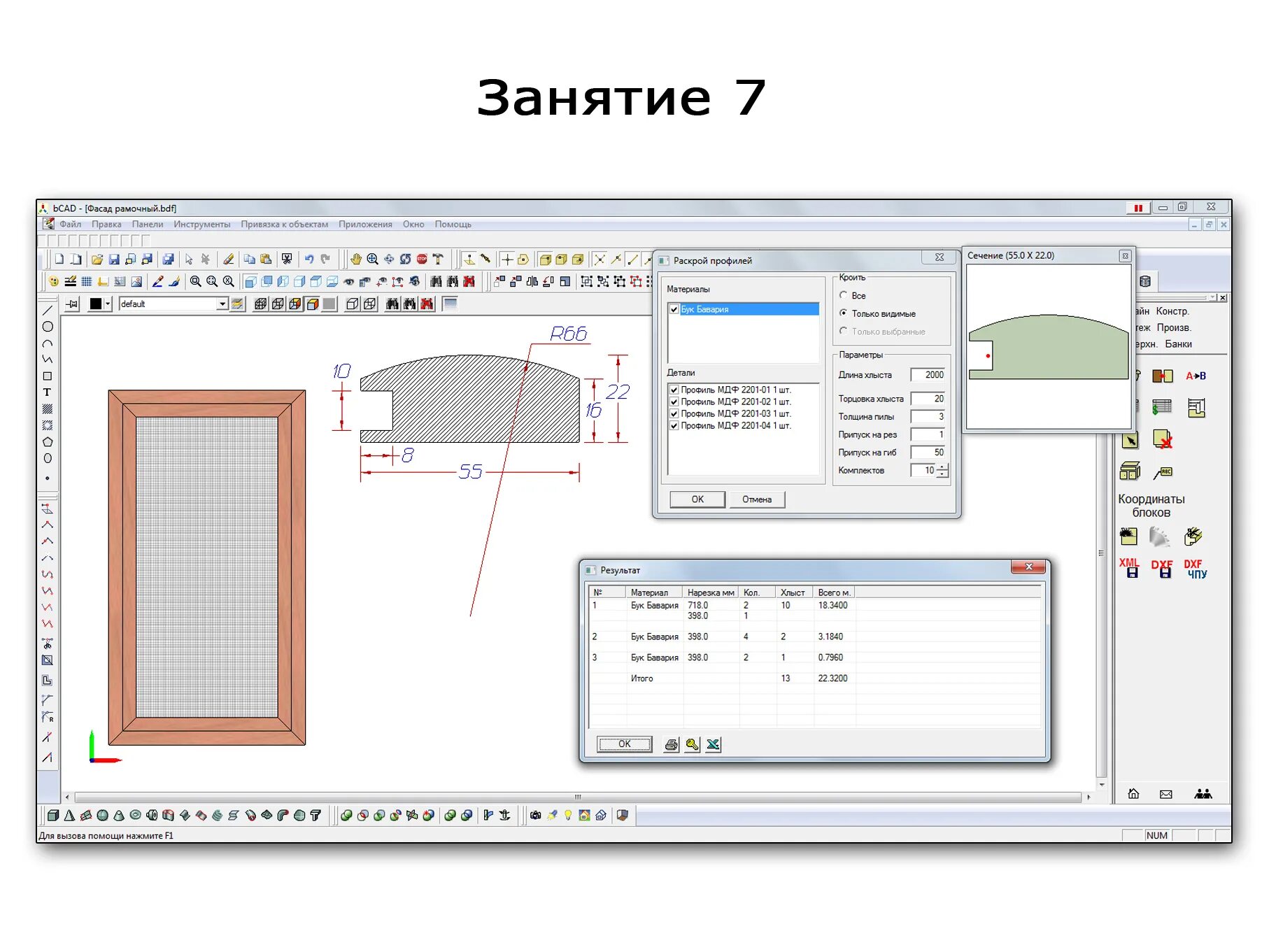Screen dimensions: 1269x952
Task: Click Отмена in Раскрой профилей dialog
Action: coord(757,499)
